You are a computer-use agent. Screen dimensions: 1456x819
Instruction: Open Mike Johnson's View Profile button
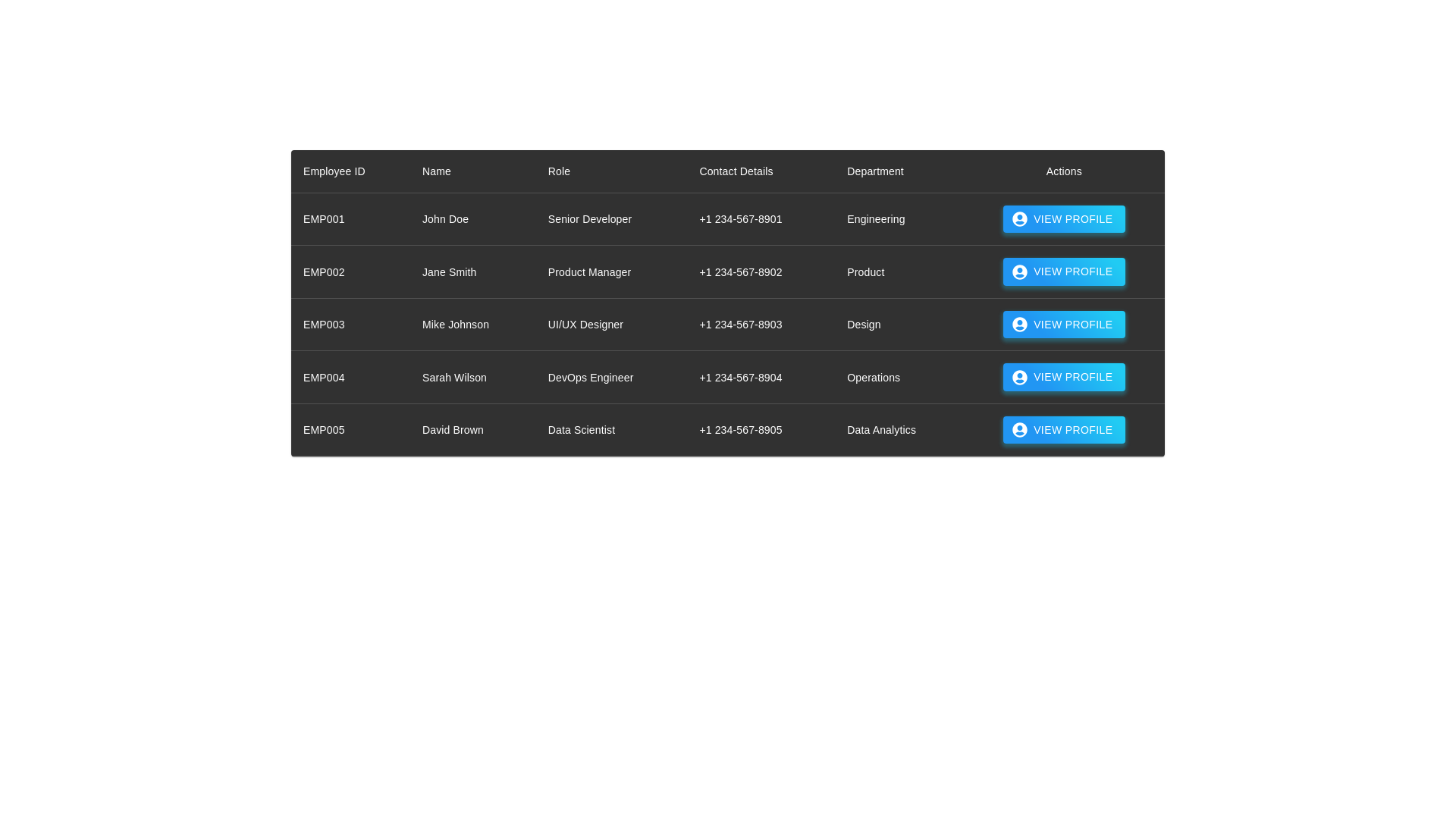pyautogui.click(x=1063, y=325)
